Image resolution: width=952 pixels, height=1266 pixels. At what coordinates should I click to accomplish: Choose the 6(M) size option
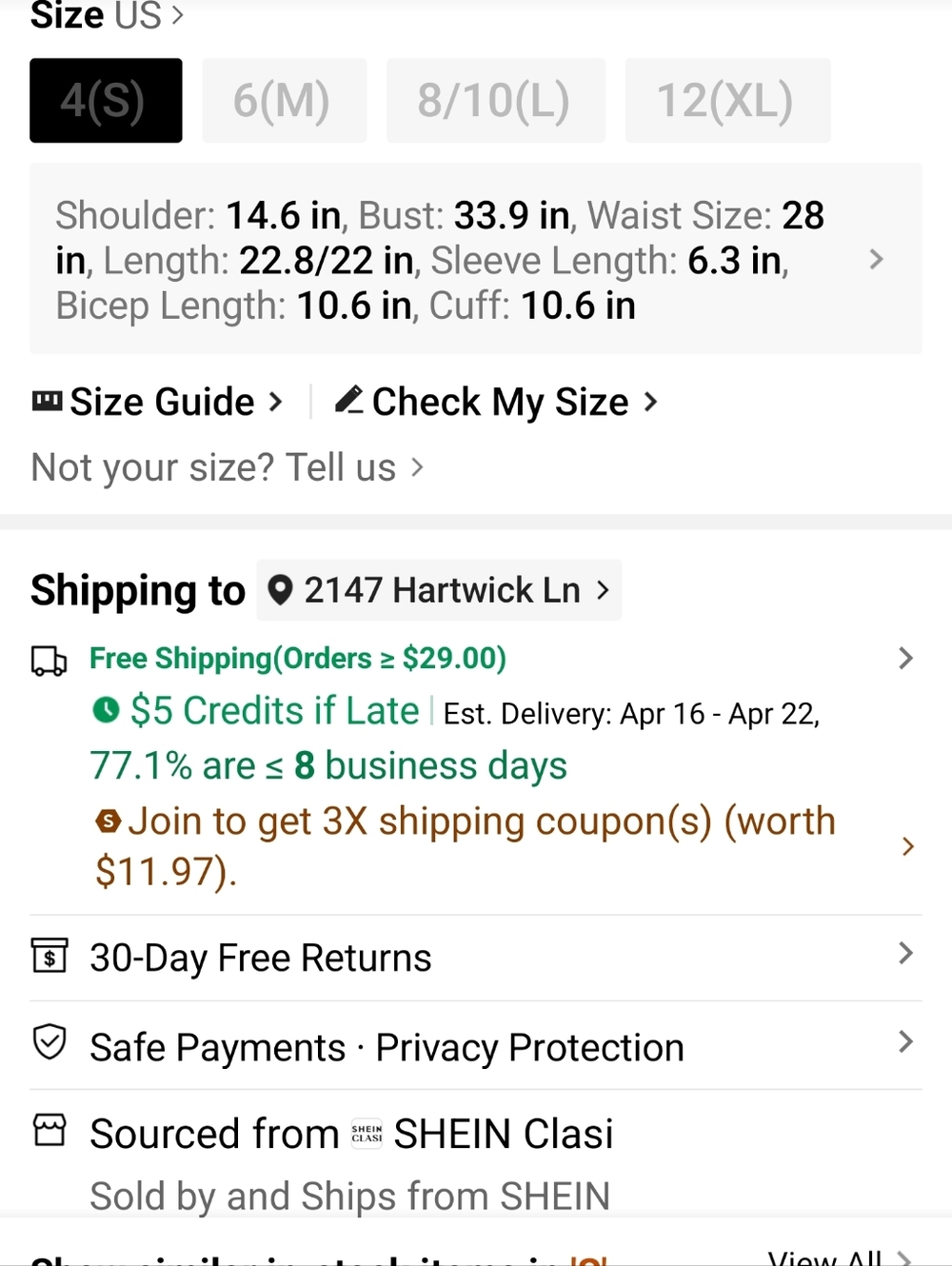point(284,100)
